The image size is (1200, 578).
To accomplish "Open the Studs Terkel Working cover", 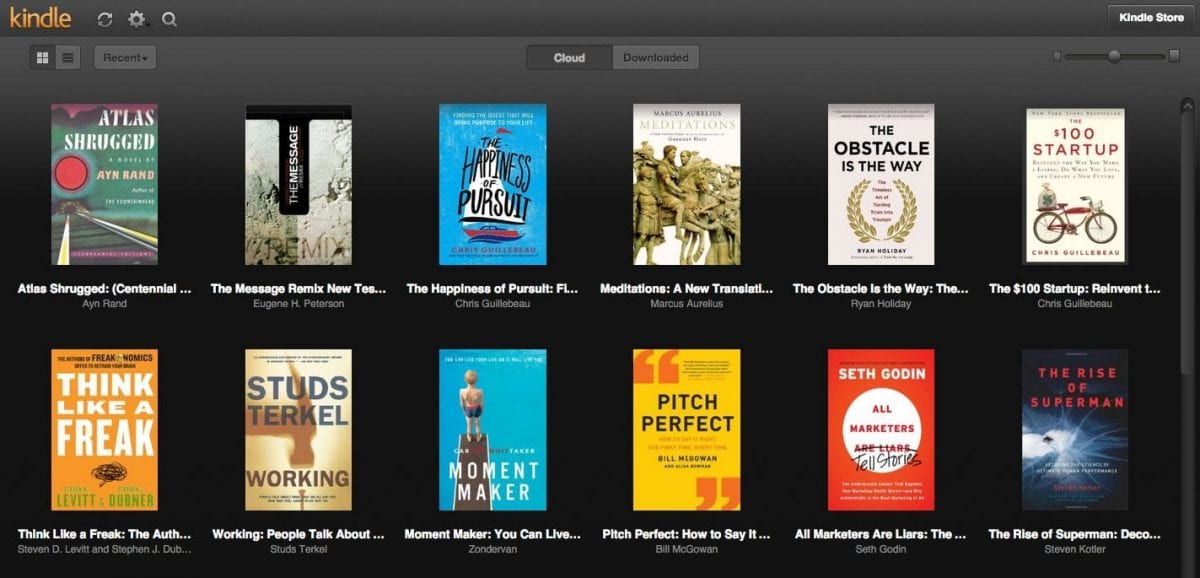I will [x=298, y=430].
